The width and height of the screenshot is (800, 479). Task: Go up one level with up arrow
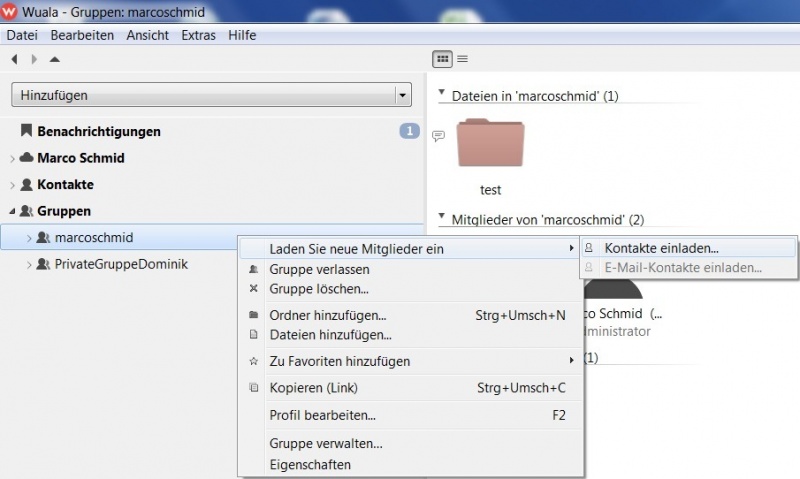[55, 59]
